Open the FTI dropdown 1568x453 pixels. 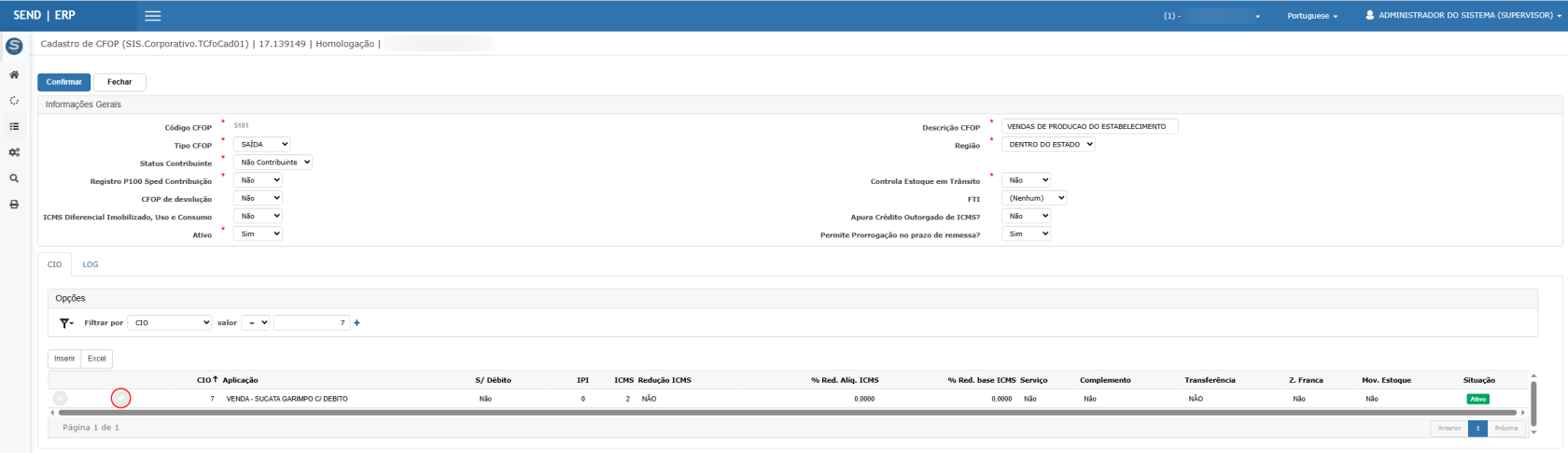pyautogui.click(x=1034, y=198)
